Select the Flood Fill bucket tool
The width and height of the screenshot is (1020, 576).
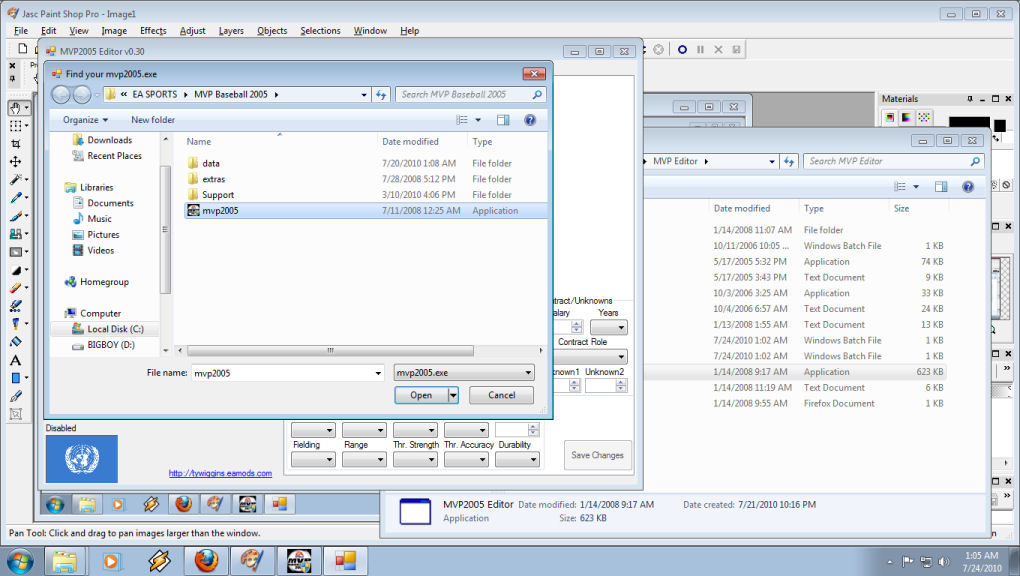(15, 342)
